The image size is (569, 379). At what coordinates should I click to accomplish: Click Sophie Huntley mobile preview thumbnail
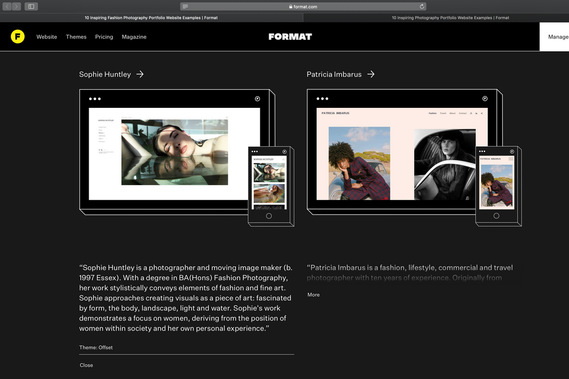coord(269,183)
